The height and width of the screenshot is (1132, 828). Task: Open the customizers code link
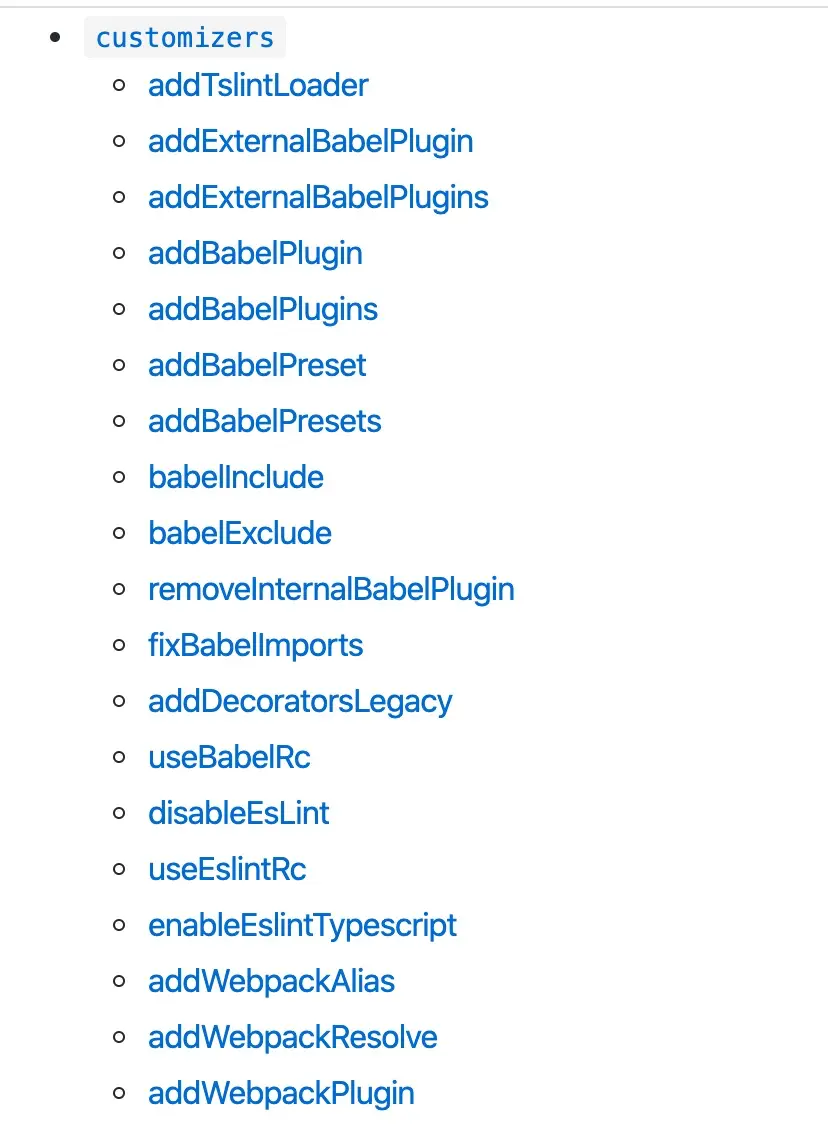coord(185,38)
